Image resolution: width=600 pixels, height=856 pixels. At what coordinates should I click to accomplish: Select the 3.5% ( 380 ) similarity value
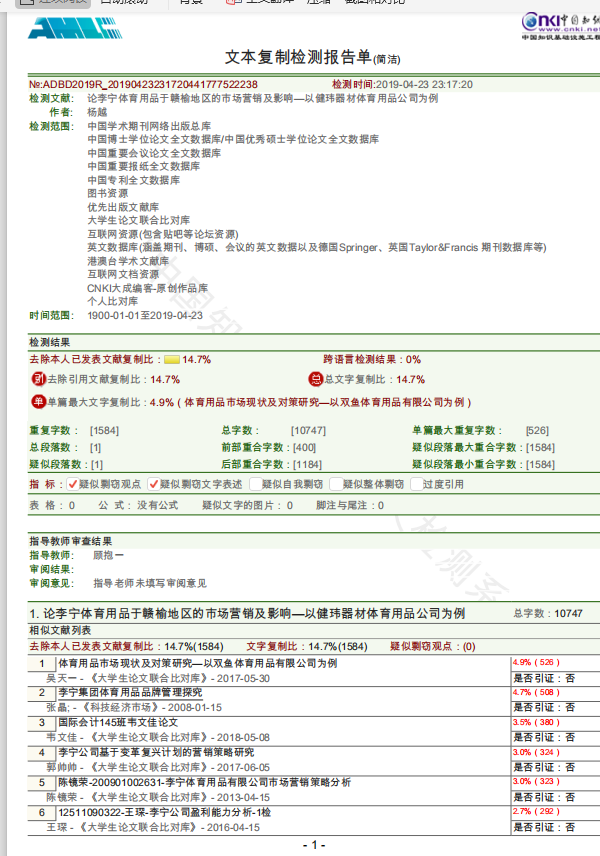tap(536, 722)
